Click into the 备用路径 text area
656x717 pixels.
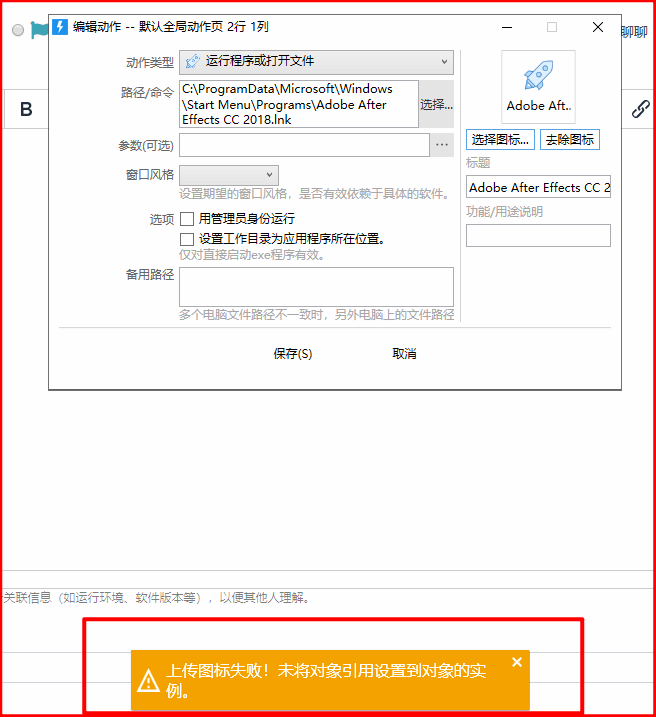[316, 287]
